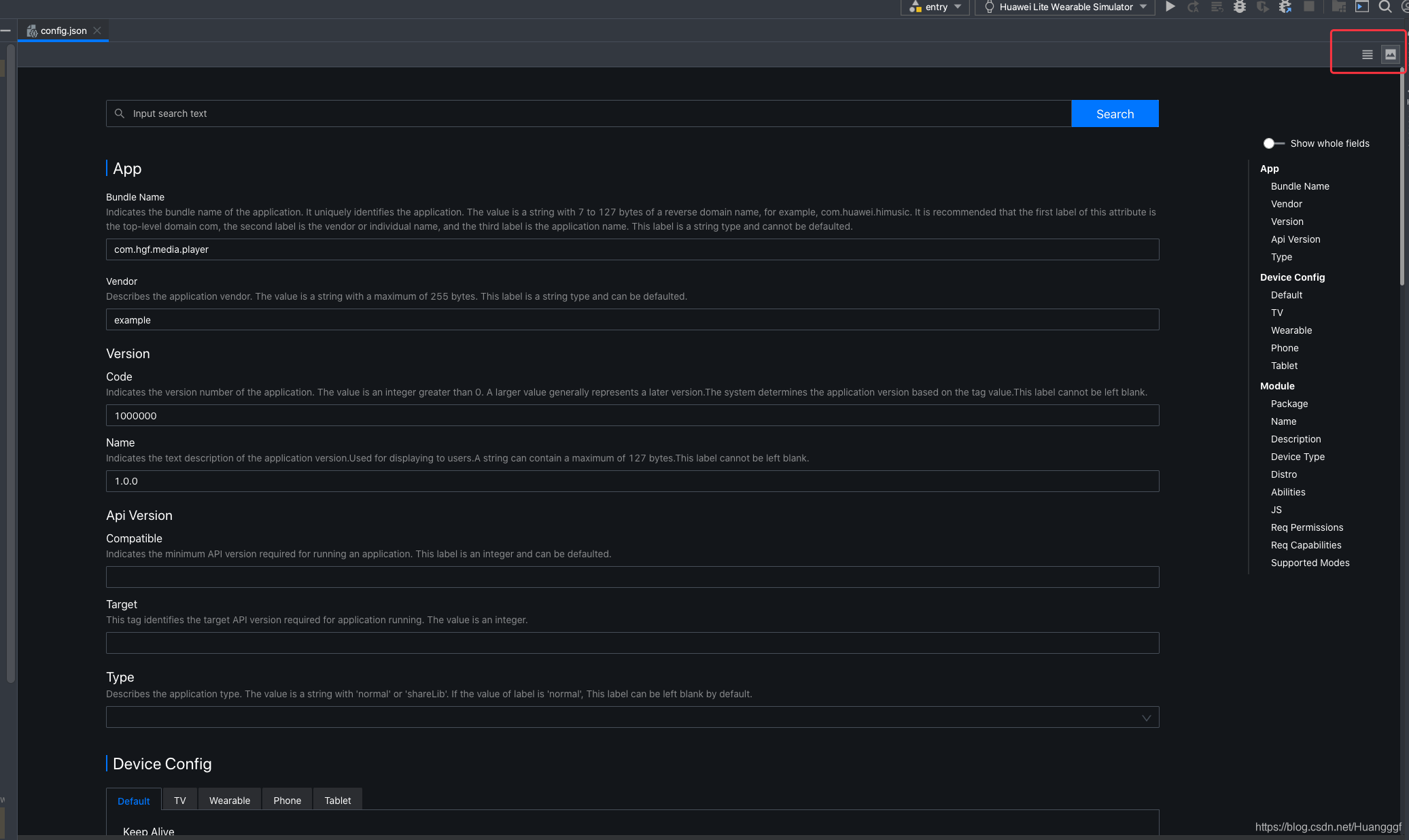Screen dimensions: 1409x840
Task: Open the entry module dropdown
Action: point(935,7)
